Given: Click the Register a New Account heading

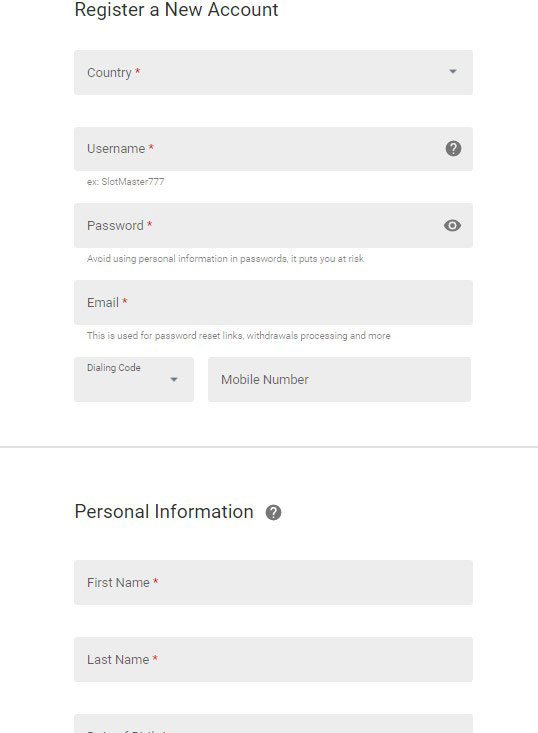Looking at the screenshot, I should point(176,10).
